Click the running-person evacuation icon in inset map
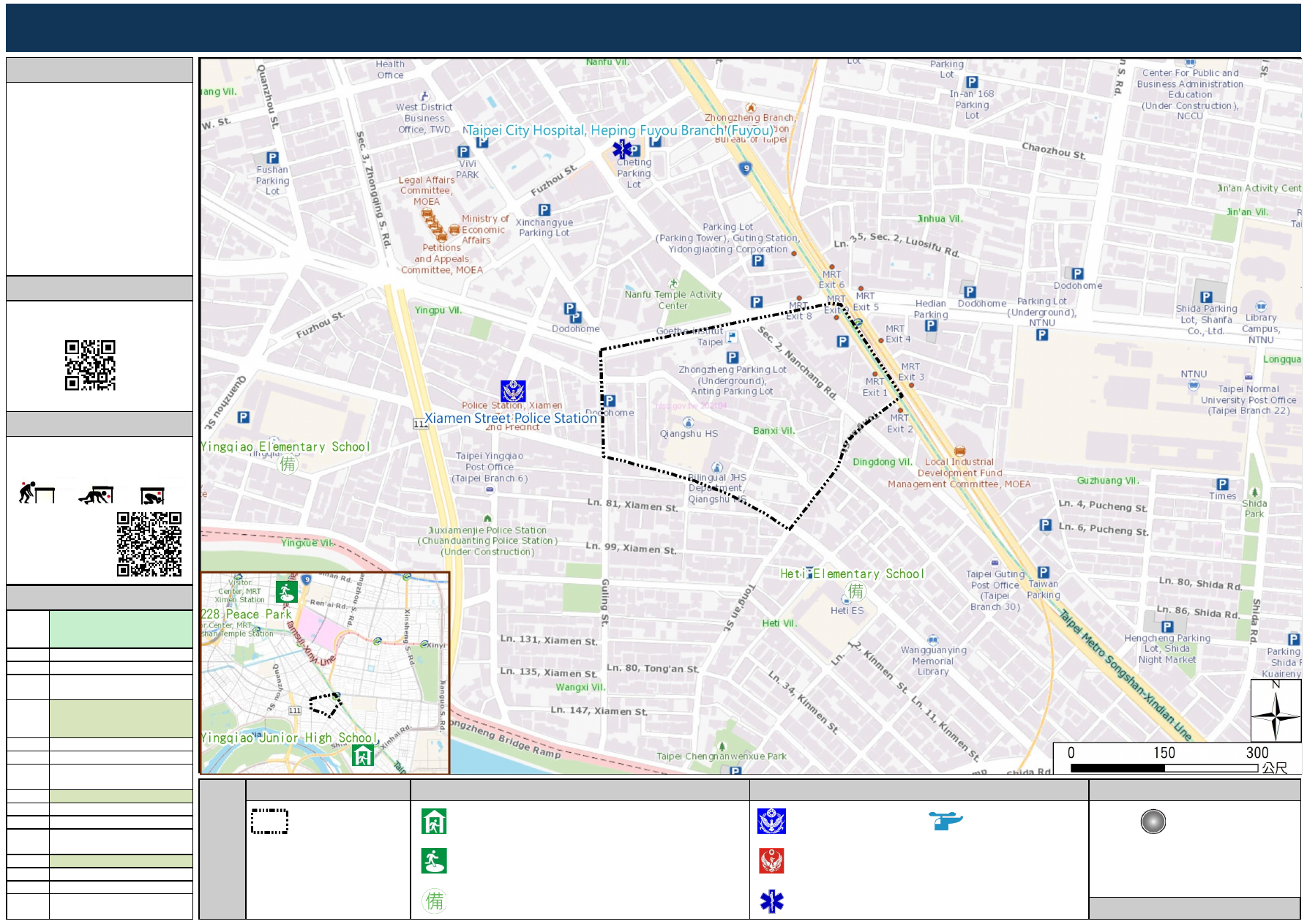The width and height of the screenshot is (1307, 924). (x=287, y=591)
